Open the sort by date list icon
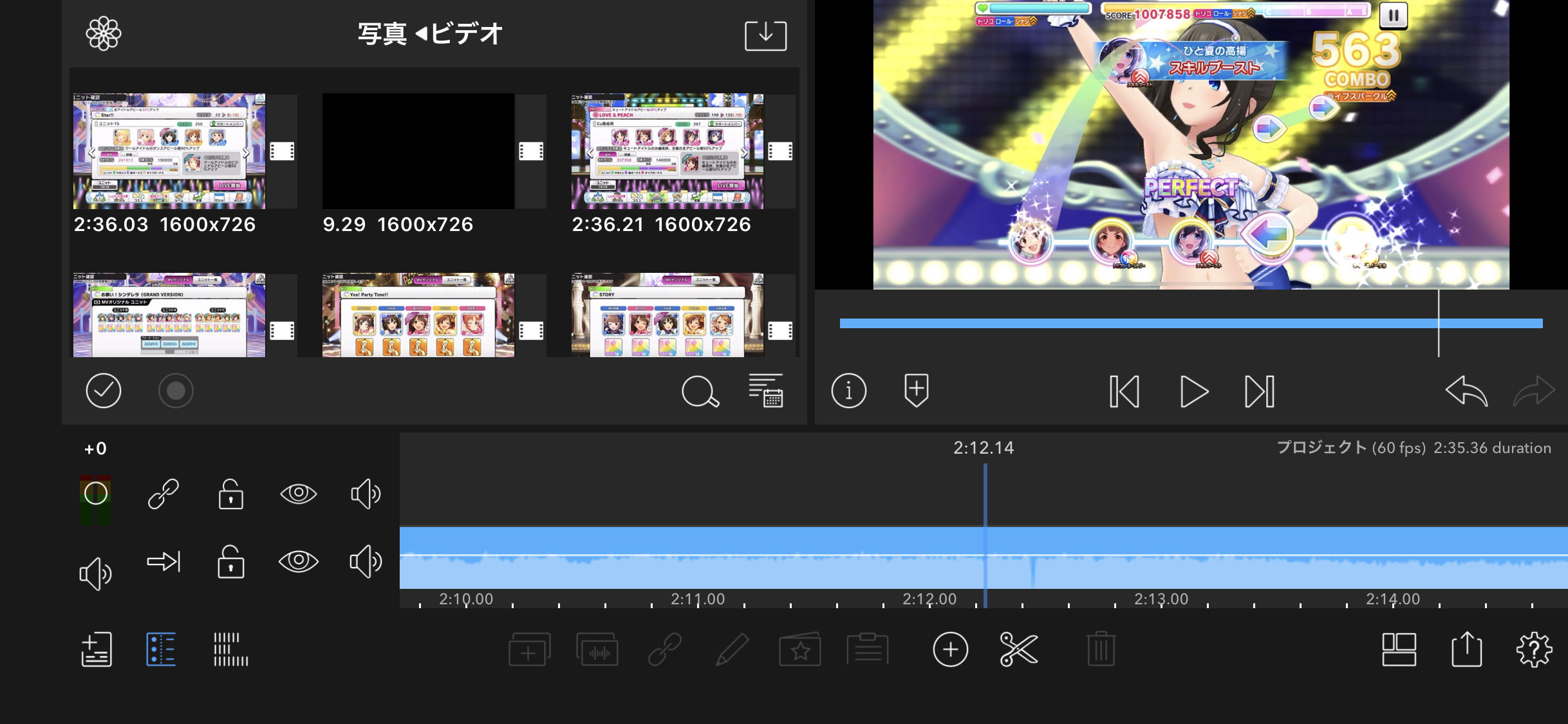The width and height of the screenshot is (1568, 724). coord(766,390)
